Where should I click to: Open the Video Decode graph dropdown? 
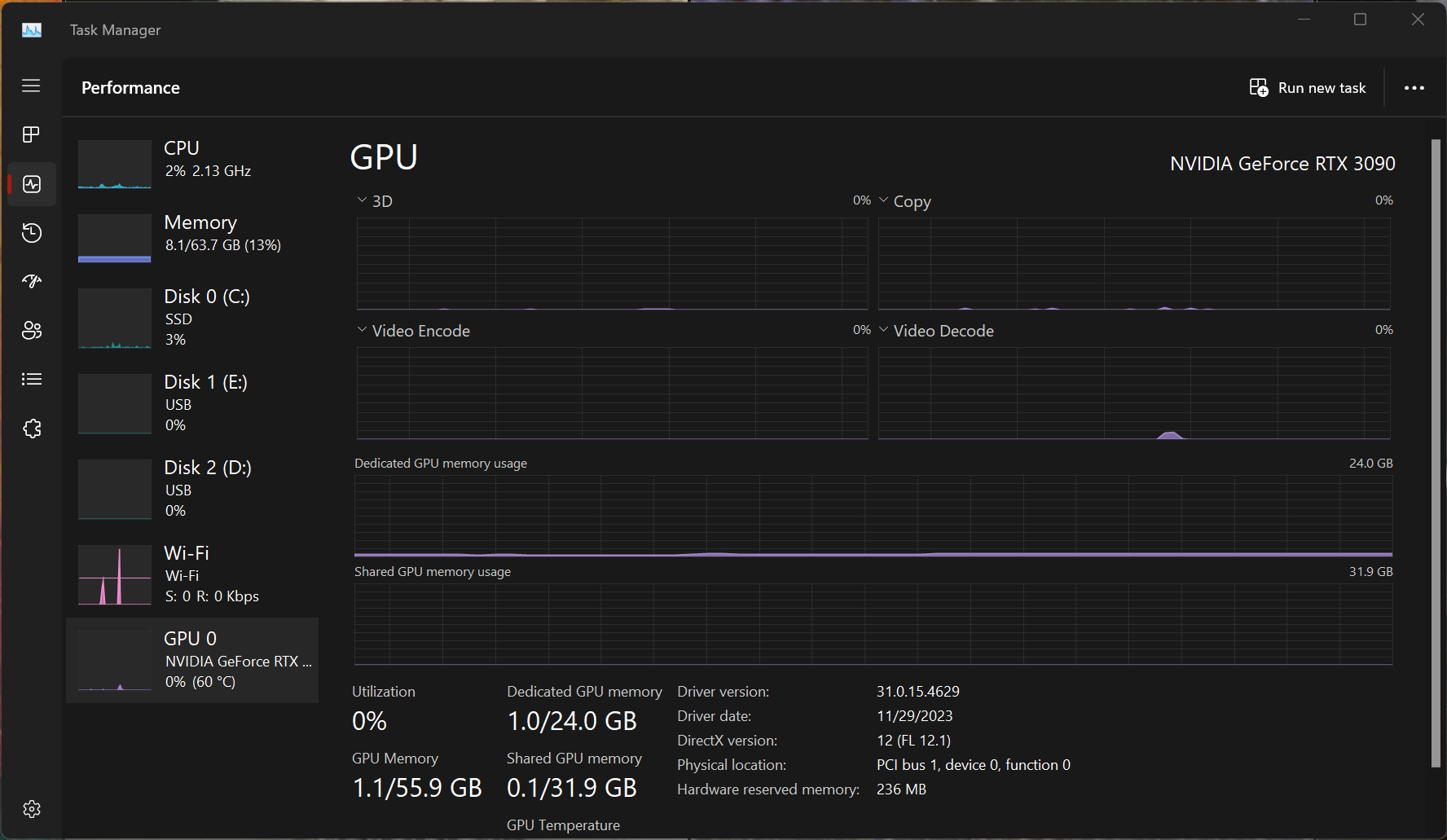click(x=936, y=331)
